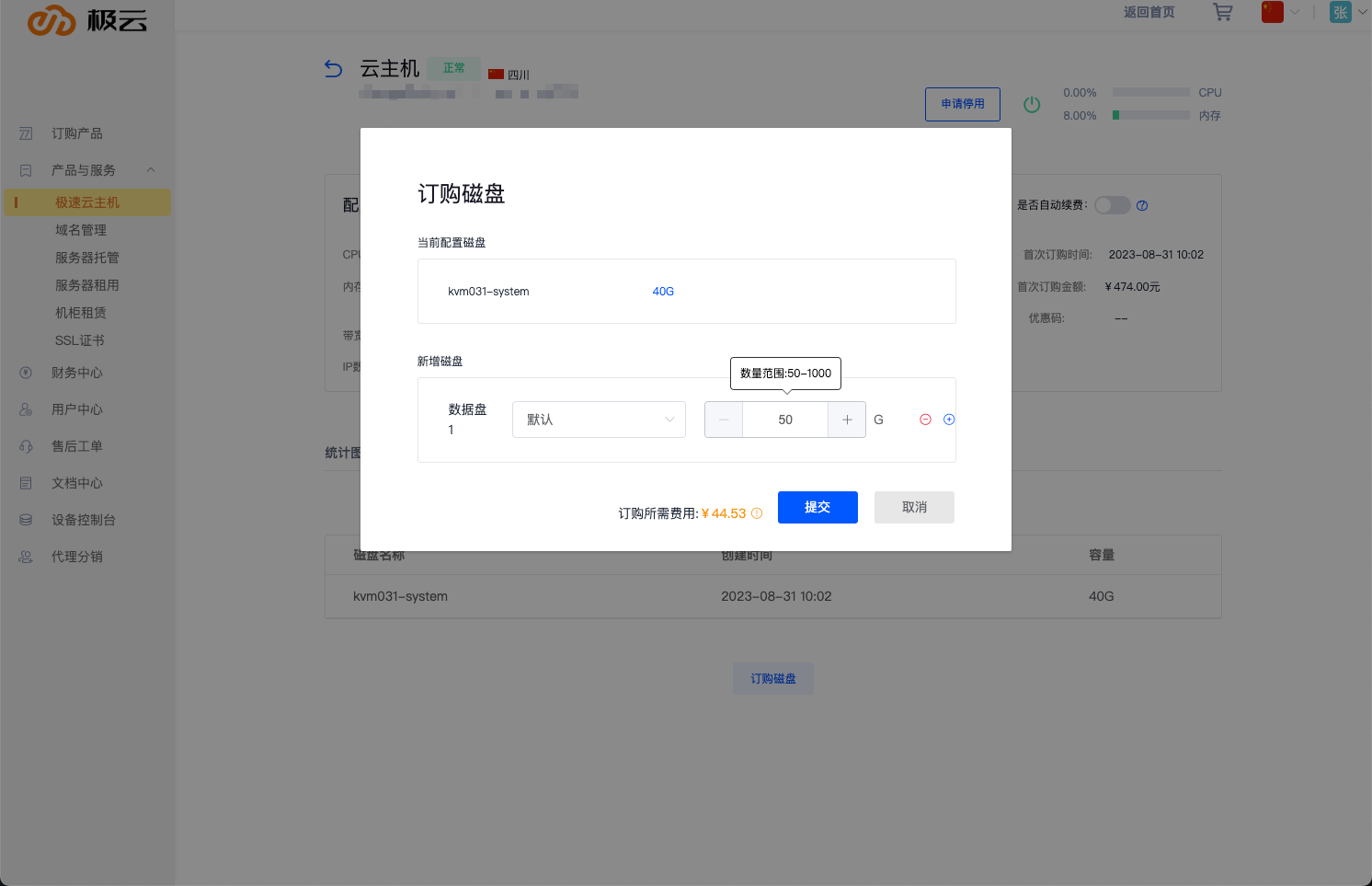Remove data disk with red minus icon
Screen dimensions: 1372x886
[x=925, y=420]
